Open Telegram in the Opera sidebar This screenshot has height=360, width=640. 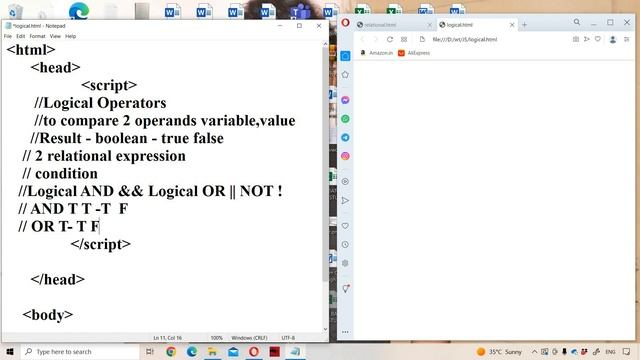point(345,138)
